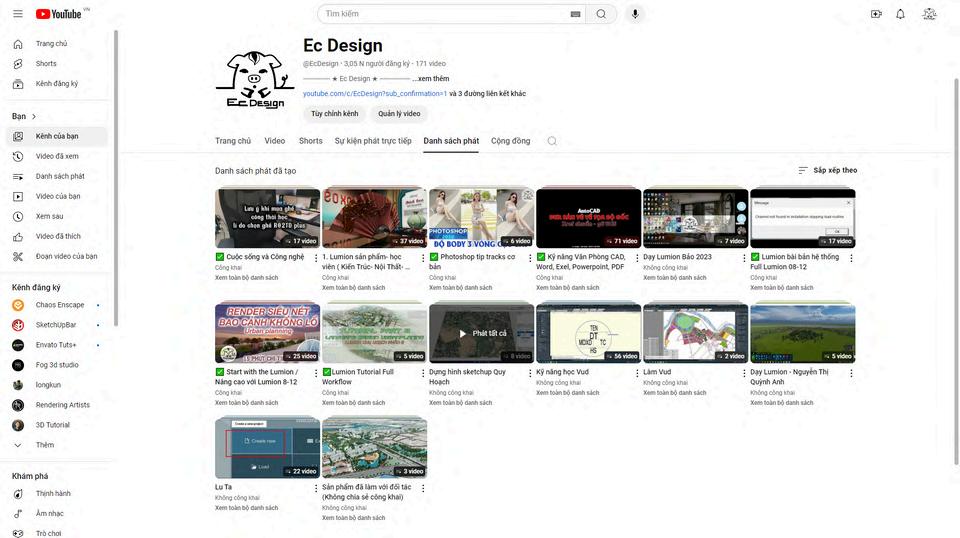This screenshot has height=538, width=960.
Task: Open Danh sách phát in sidebar
Action: point(57,176)
